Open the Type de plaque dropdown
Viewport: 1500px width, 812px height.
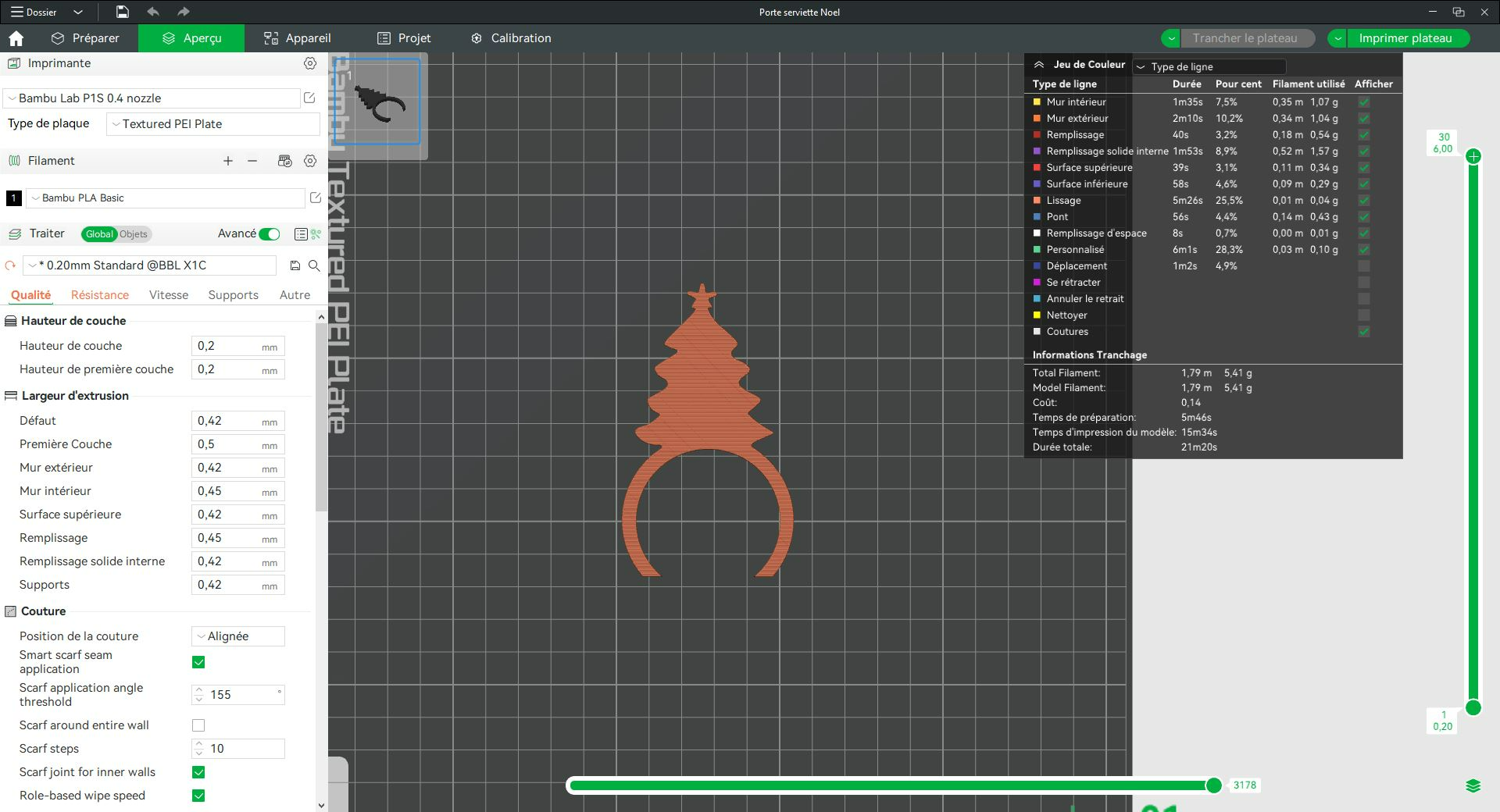213,124
